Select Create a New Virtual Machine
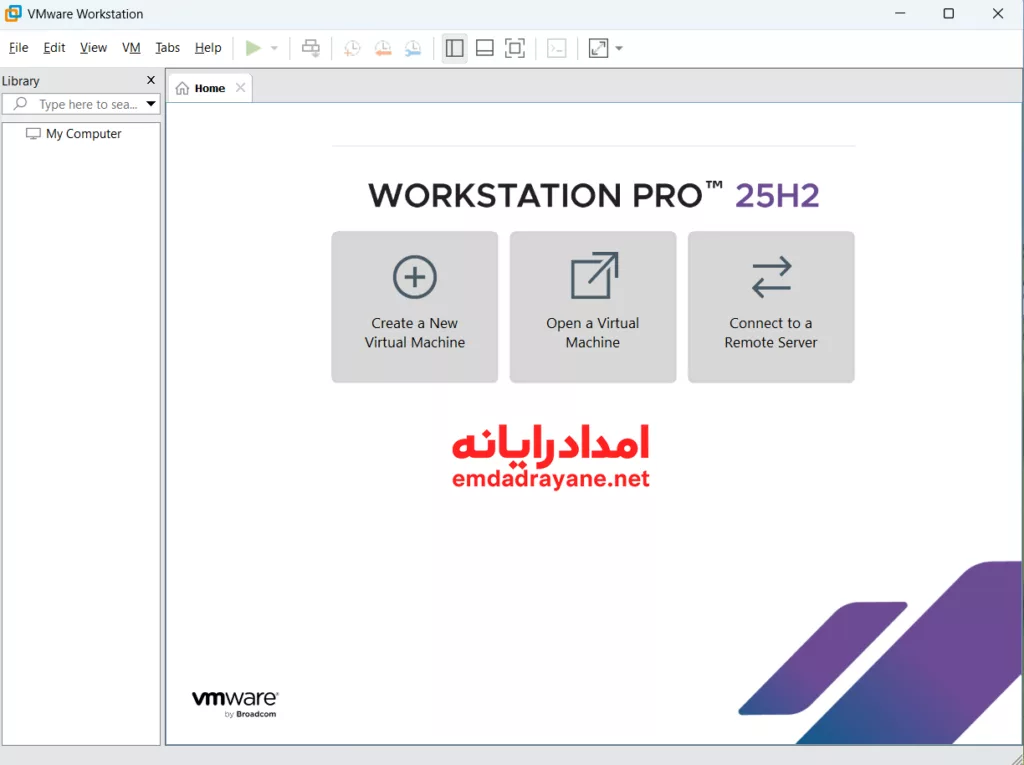This screenshot has height=765, width=1024. point(414,306)
